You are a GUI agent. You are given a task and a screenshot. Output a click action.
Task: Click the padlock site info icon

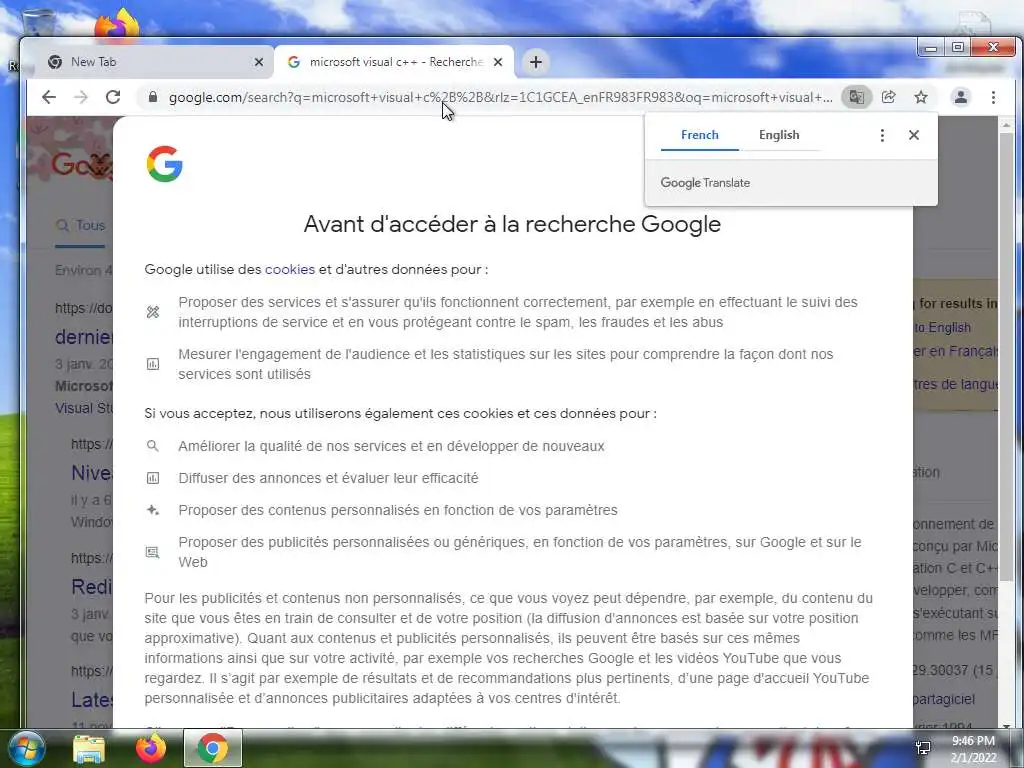[x=153, y=97]
